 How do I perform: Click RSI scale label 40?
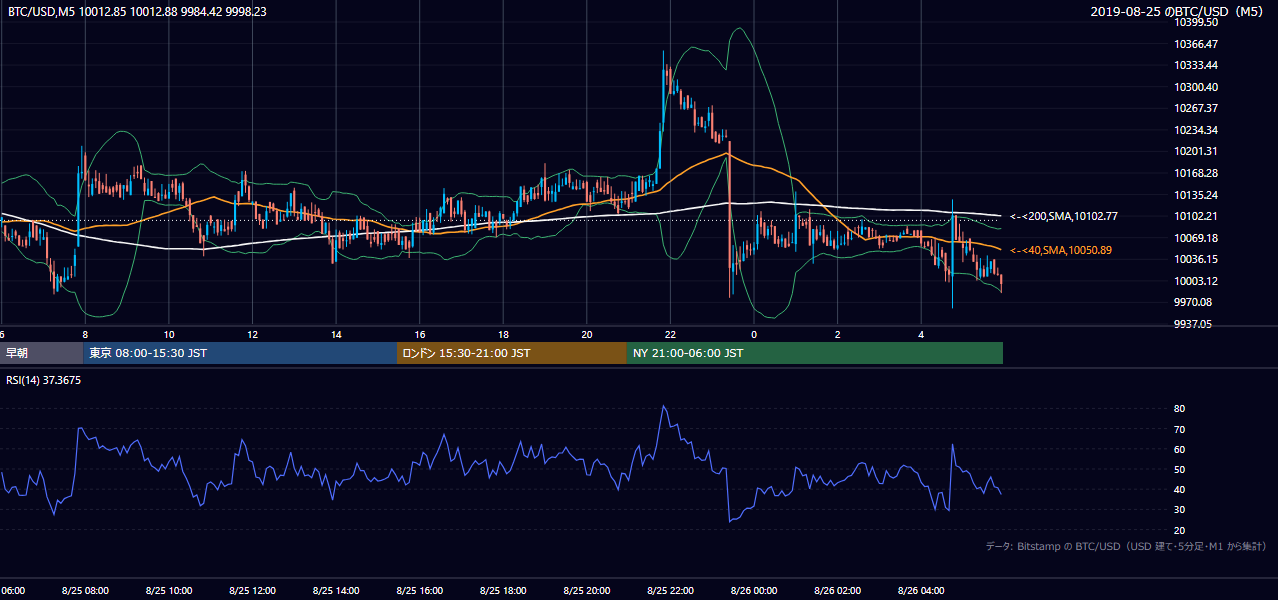(x=1179, y=489)
